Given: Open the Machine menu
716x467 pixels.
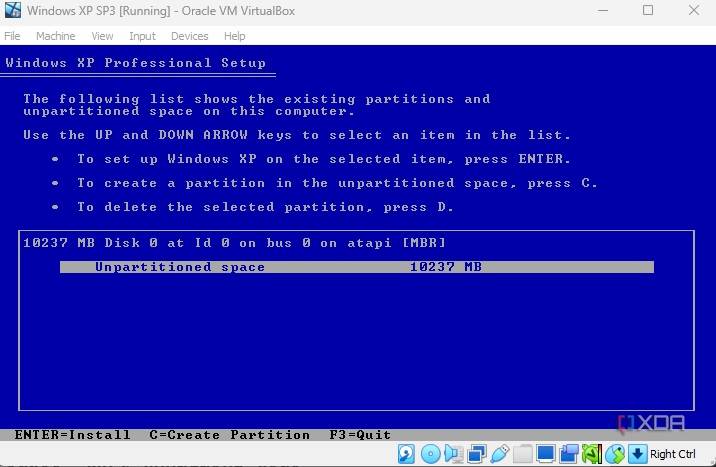Looking at the screenshot, I should tap(55, 36).
